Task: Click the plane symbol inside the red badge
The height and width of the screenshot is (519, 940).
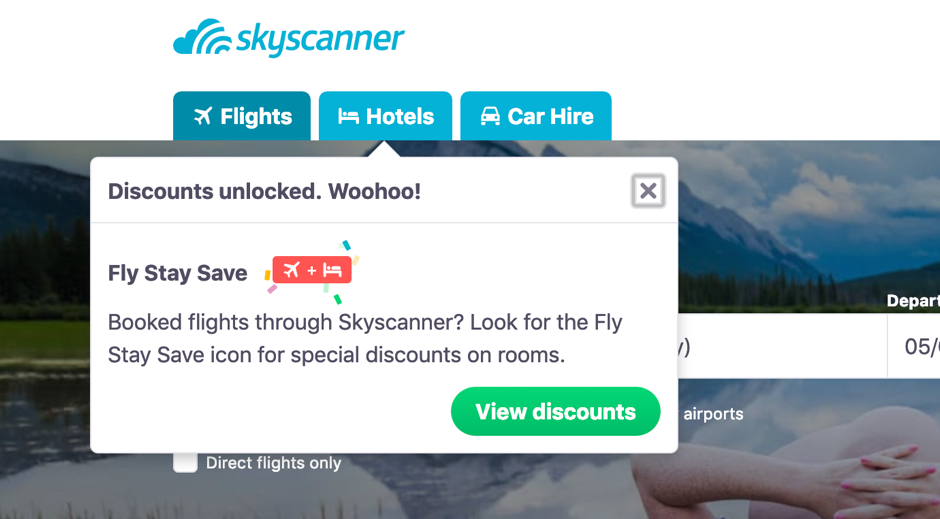Action: pos(292,270)
